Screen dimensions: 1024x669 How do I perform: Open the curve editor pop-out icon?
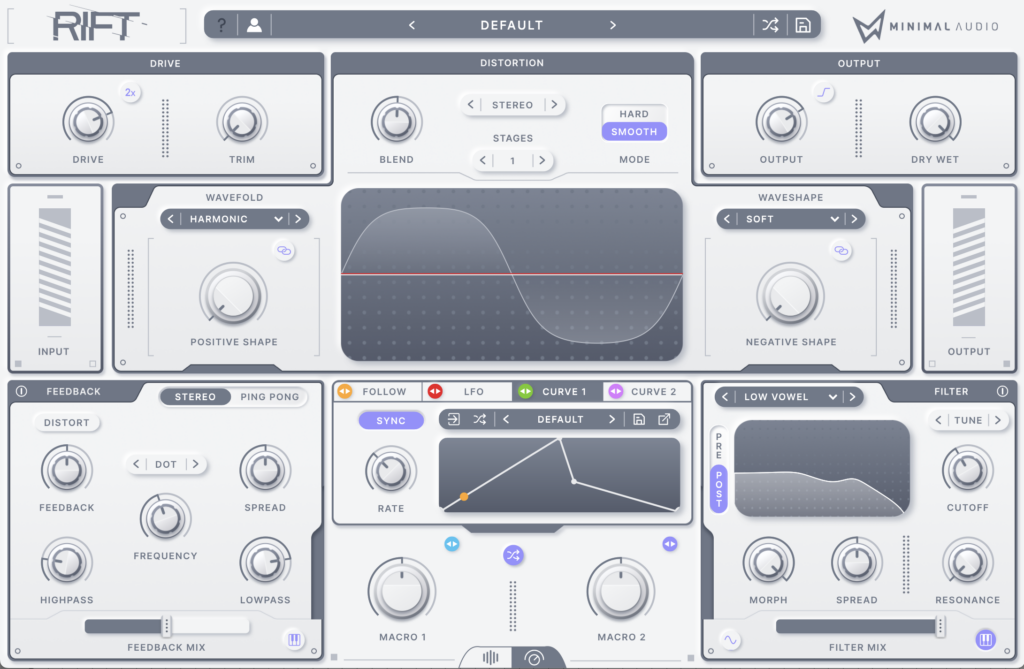tap(664, 419)
